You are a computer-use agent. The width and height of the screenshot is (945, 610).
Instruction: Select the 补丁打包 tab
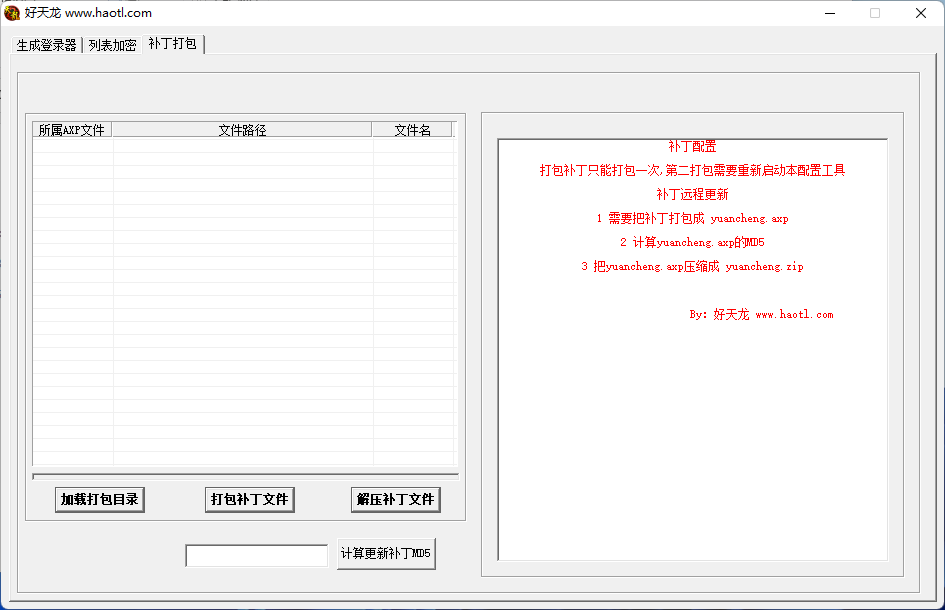coord(173,44)
